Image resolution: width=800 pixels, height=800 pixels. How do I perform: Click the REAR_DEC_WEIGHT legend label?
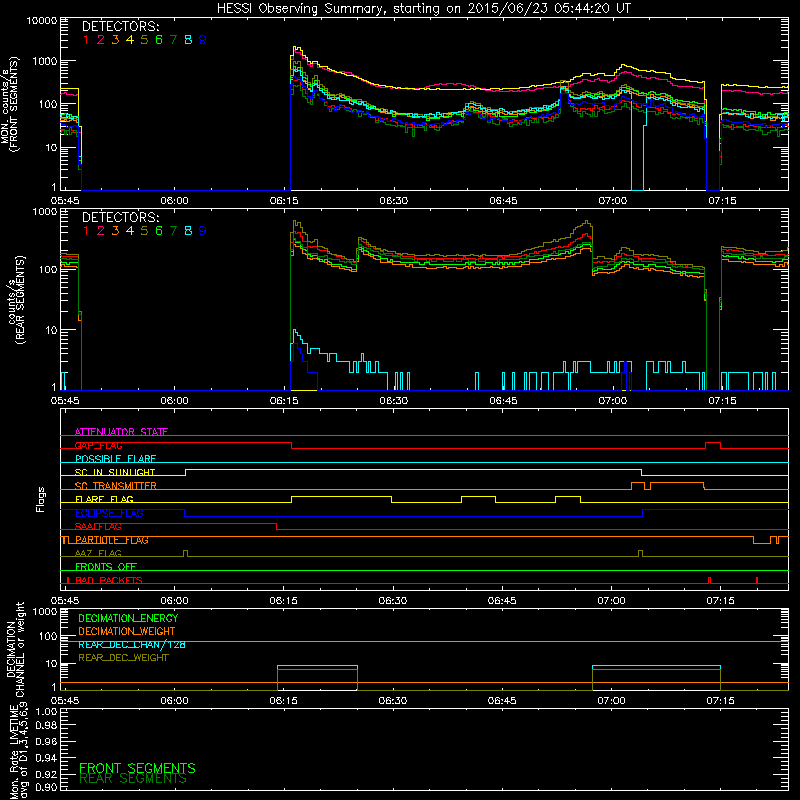123,658
